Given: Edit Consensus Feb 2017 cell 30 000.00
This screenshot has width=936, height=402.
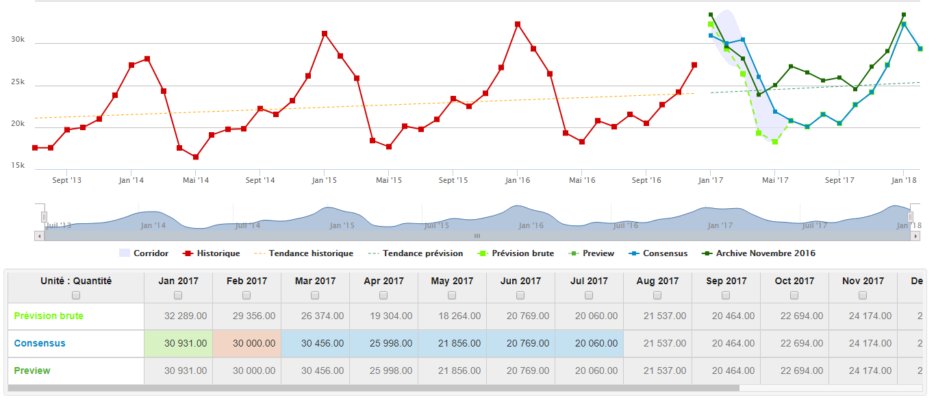Looking at the screenshot, I should pyautogui.click(x=247, y=343).
